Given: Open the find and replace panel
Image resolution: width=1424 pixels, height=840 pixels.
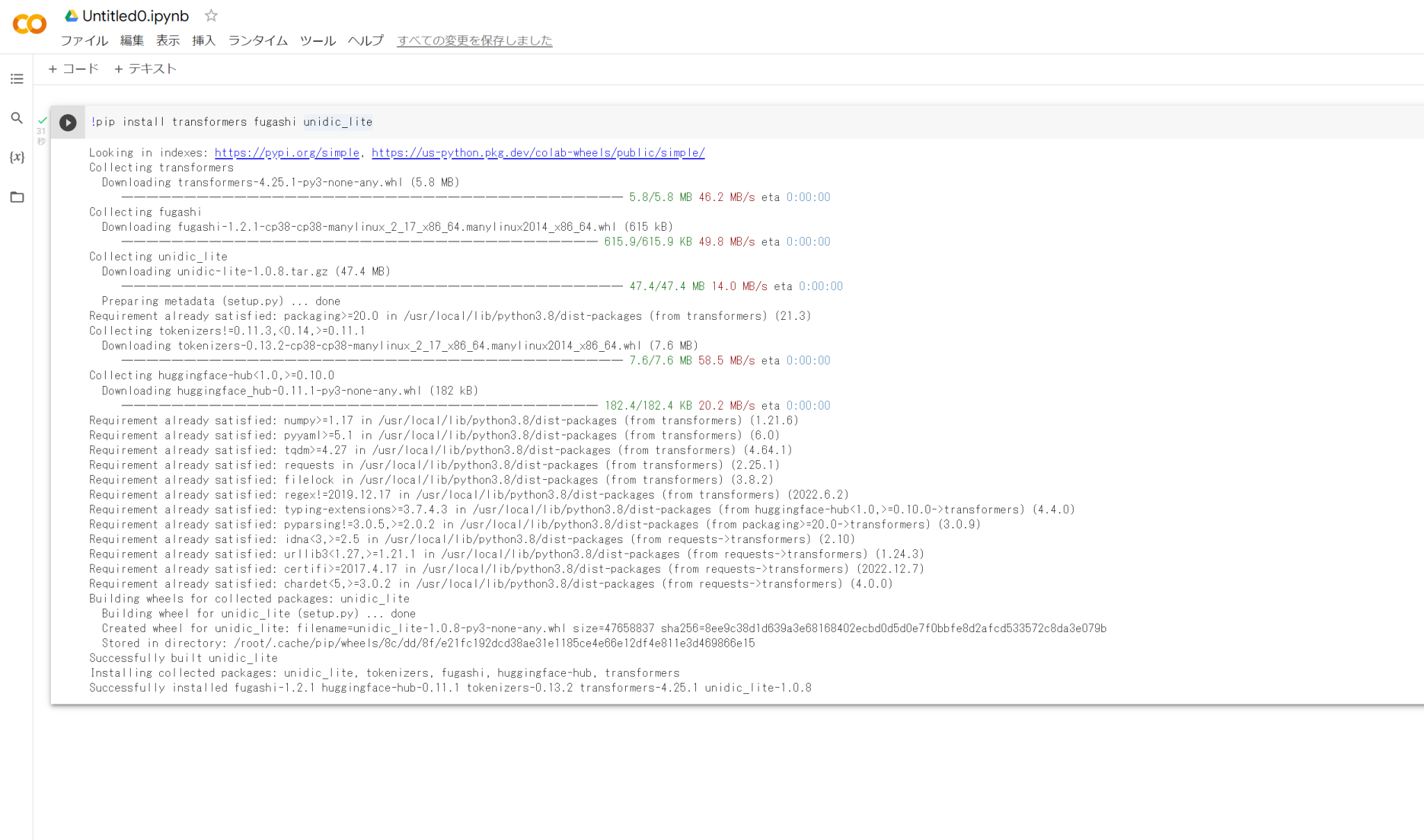Looking at the screenshot, I should 17,118.
